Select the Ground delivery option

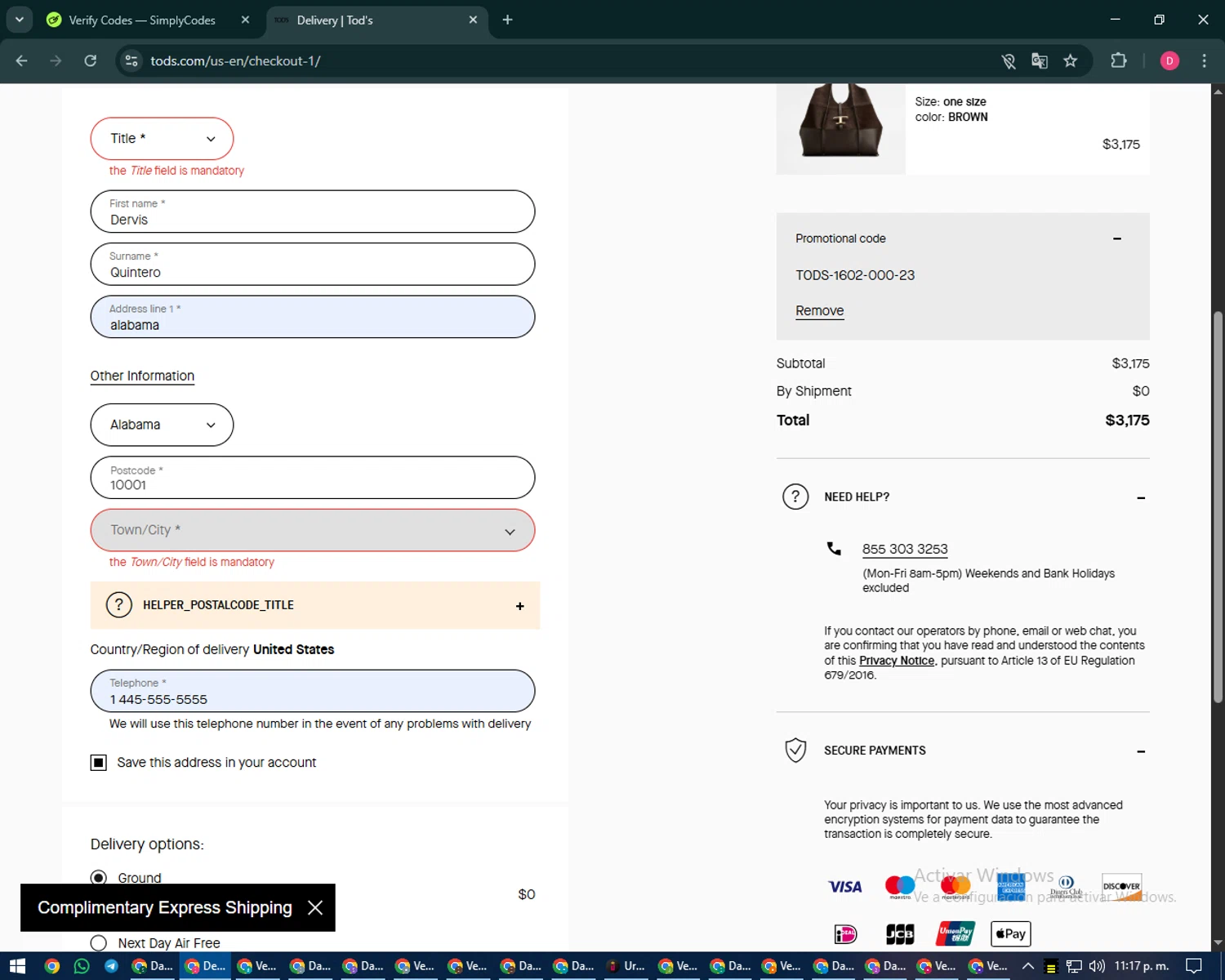pos(99,878)
